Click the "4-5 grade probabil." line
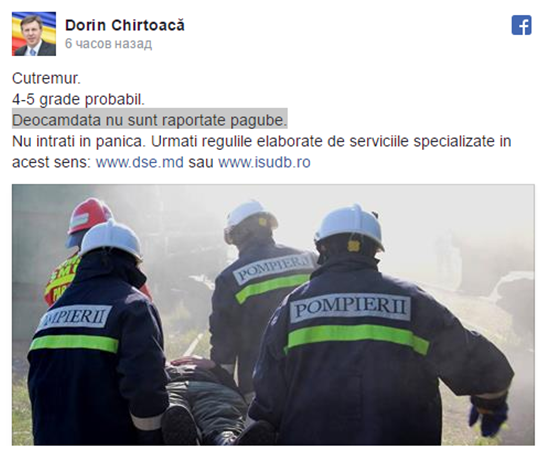 (x=78, y=99)
